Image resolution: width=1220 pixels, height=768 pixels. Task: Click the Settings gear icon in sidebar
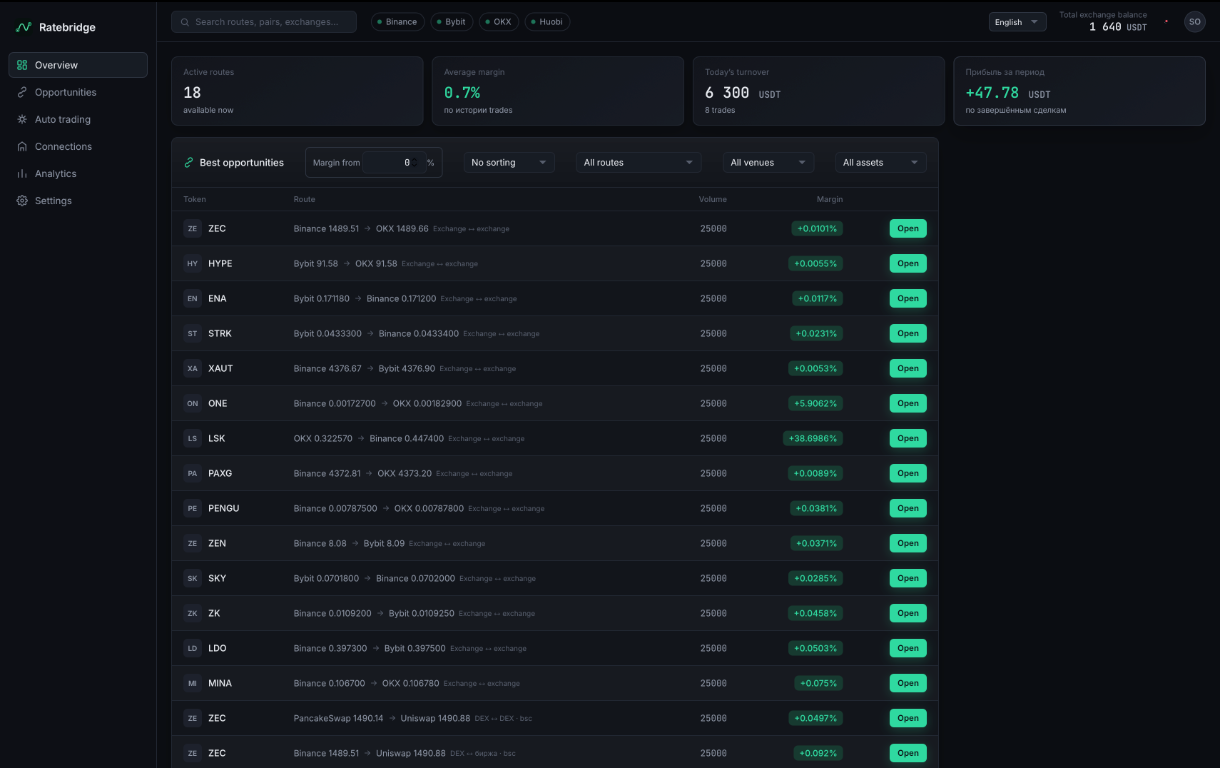[22, 200]
